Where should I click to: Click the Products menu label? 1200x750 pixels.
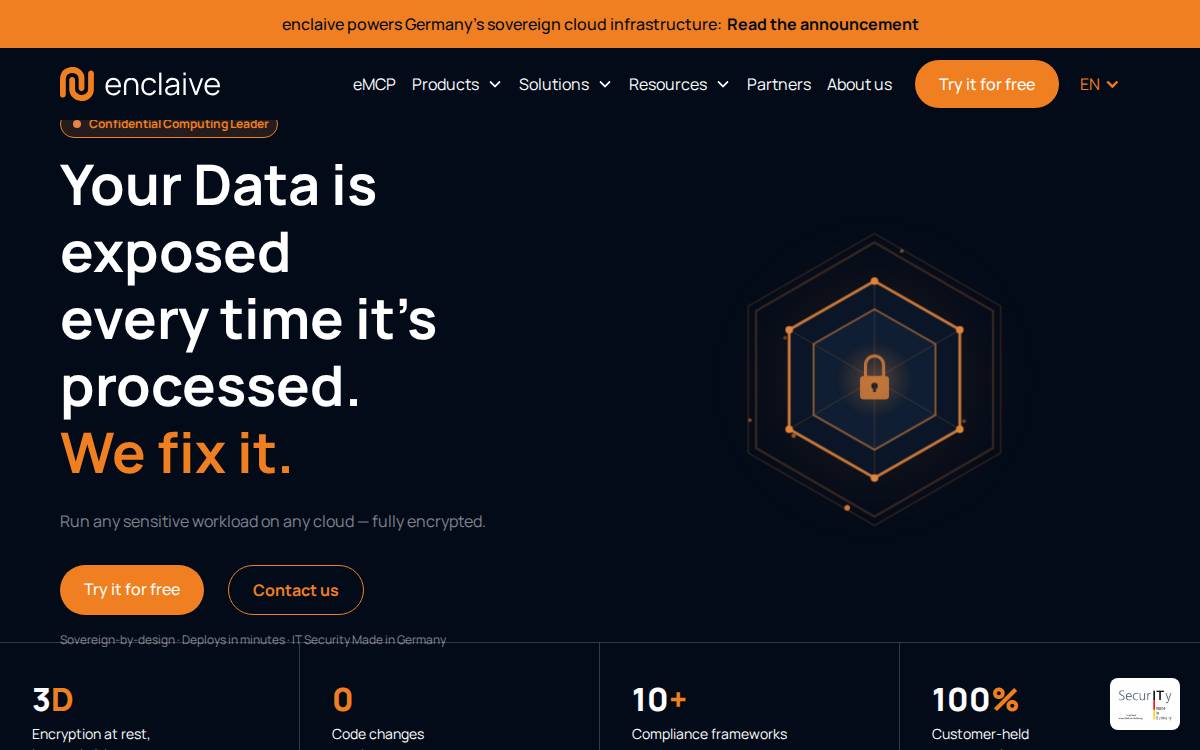(x=445, y=84)
